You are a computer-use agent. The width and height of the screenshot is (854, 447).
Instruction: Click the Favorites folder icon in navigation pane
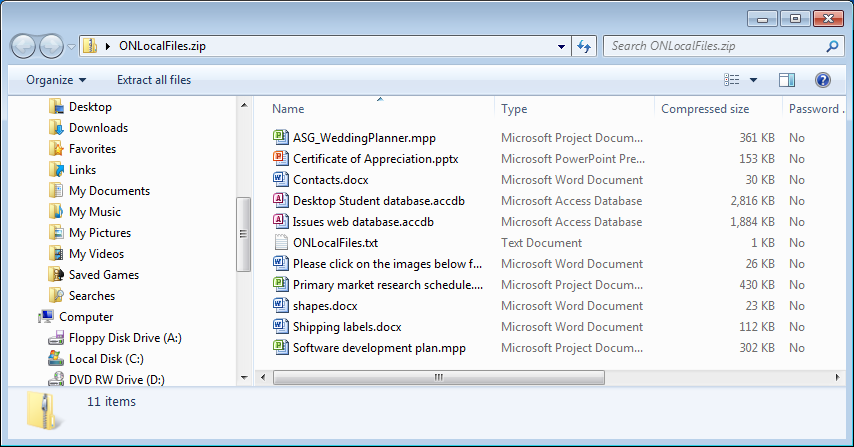pyautogui.click(x=56, y=149)
